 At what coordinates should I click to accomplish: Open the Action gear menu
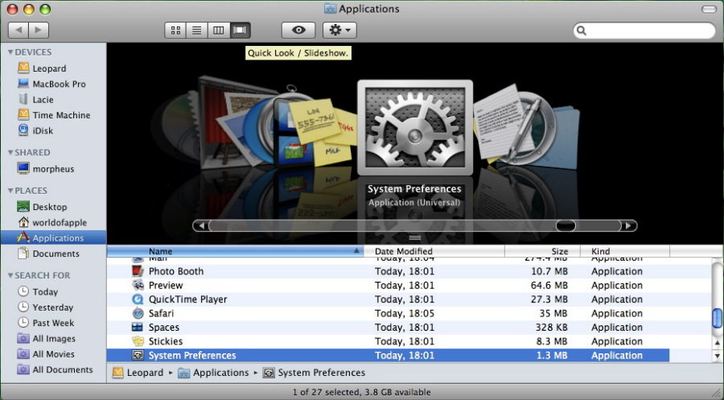point(339,30)
